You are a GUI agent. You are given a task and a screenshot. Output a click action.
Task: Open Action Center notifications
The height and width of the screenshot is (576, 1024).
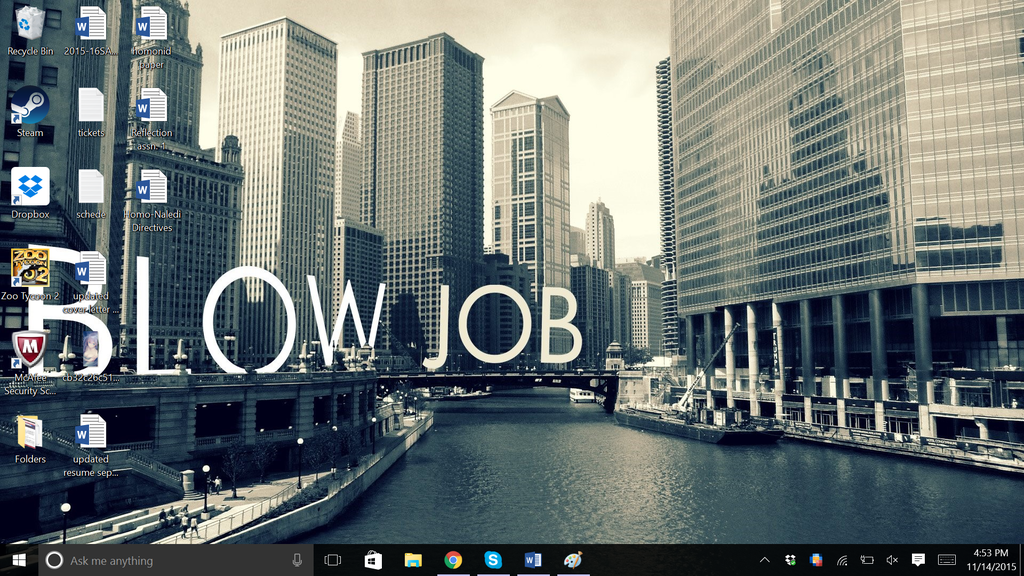click(919, 560)
